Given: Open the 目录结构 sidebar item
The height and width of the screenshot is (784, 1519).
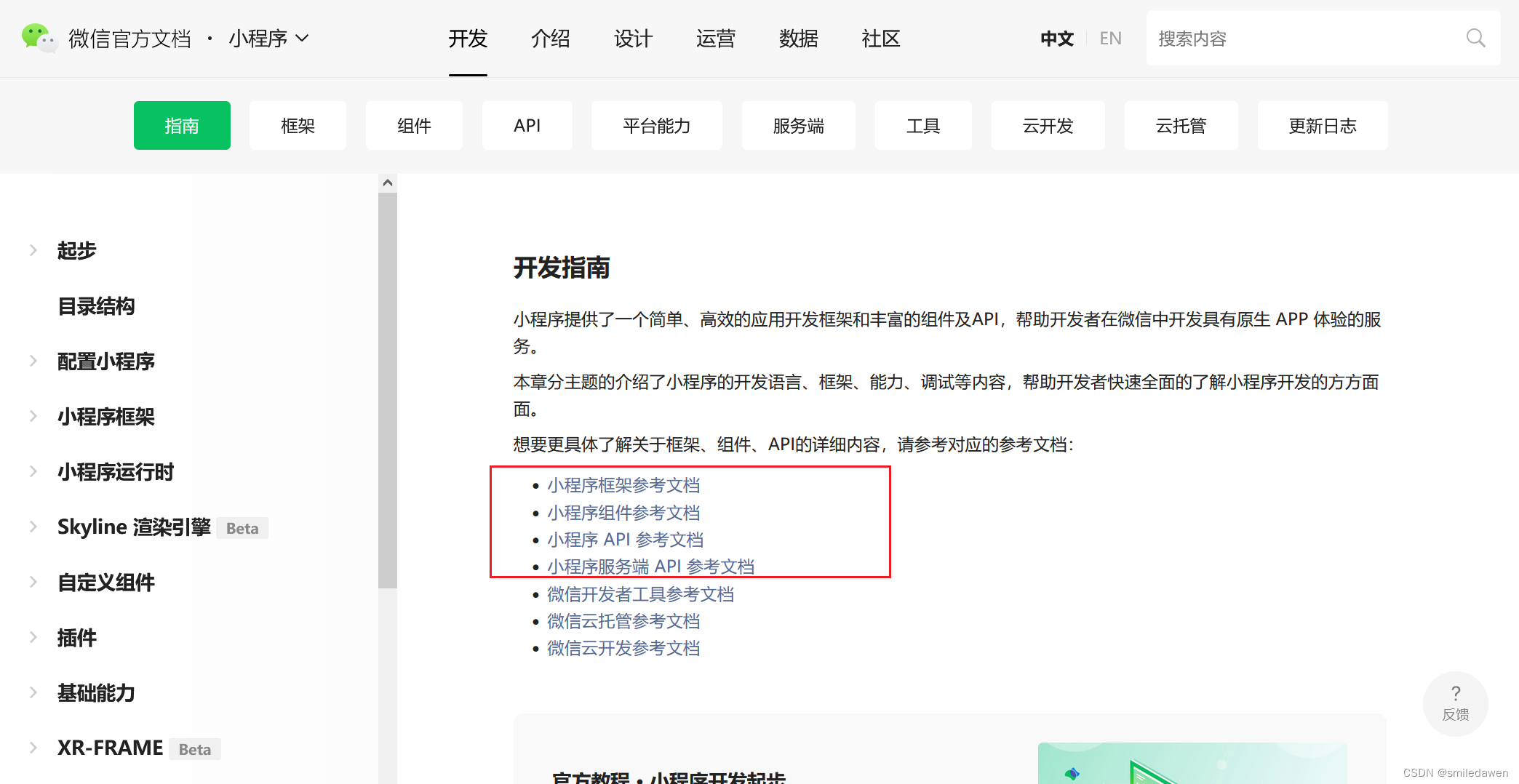Looking at the screenshot, I should pos(96,306).
